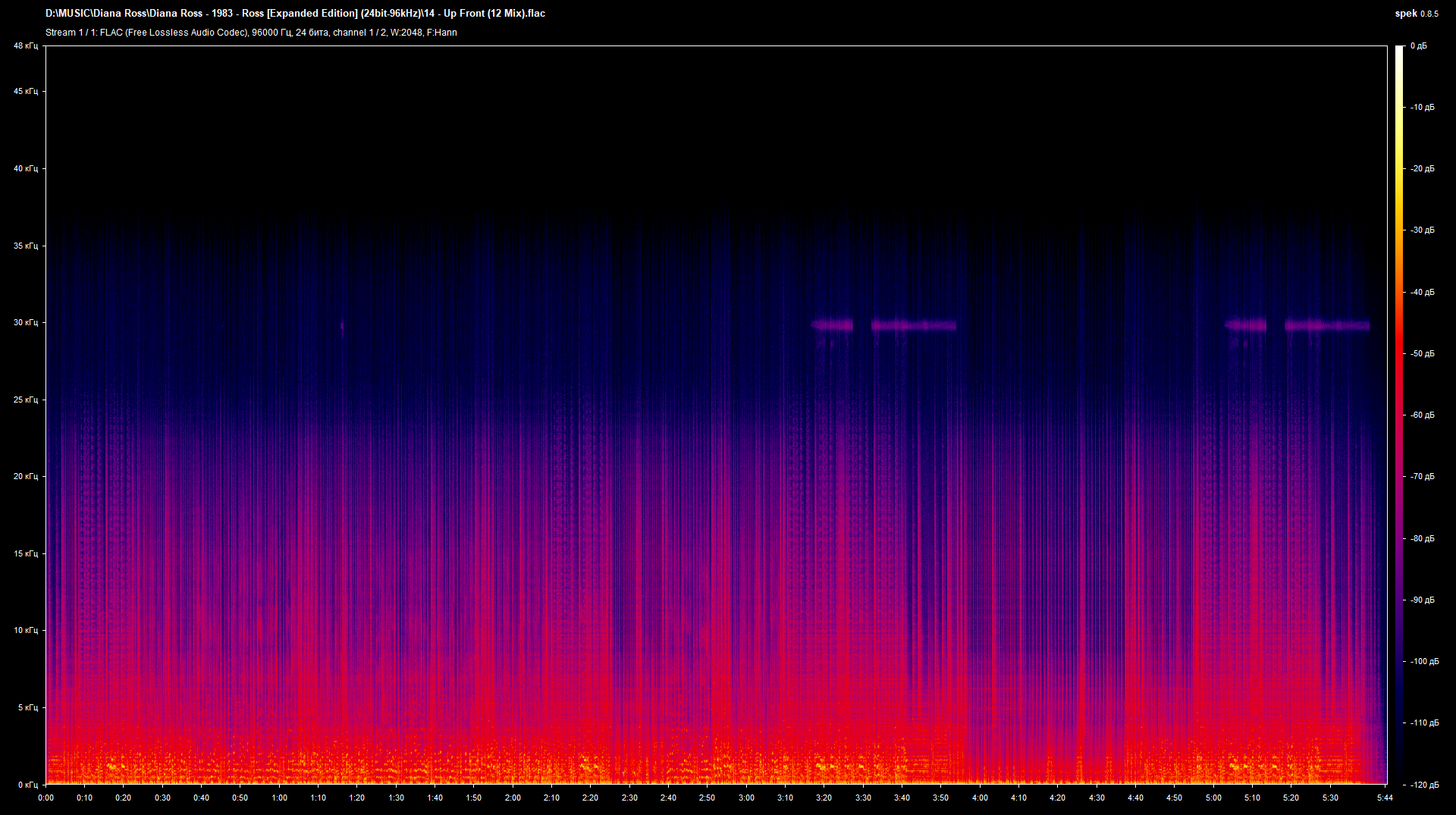Click the "5:44" end time marker
This screenshot has height=815, width=1456.
click(1386, 798)
